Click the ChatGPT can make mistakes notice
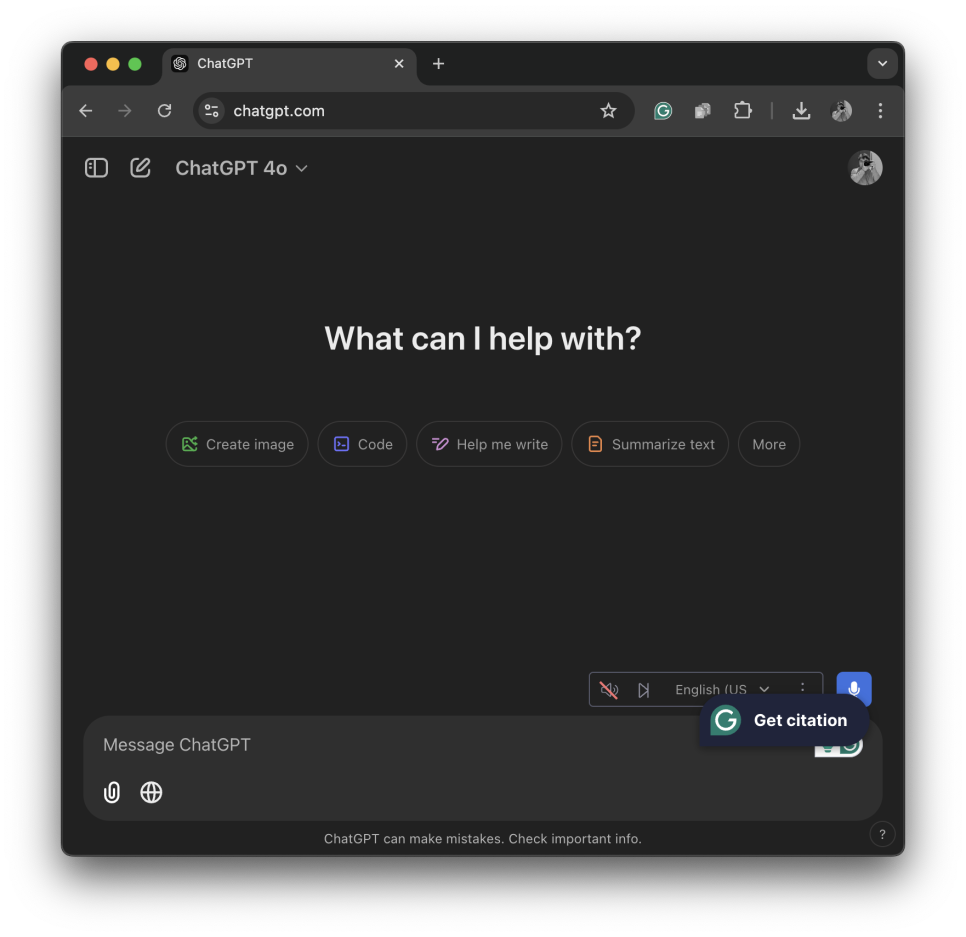This screenshot has width=966, height=937. [482, 839]
